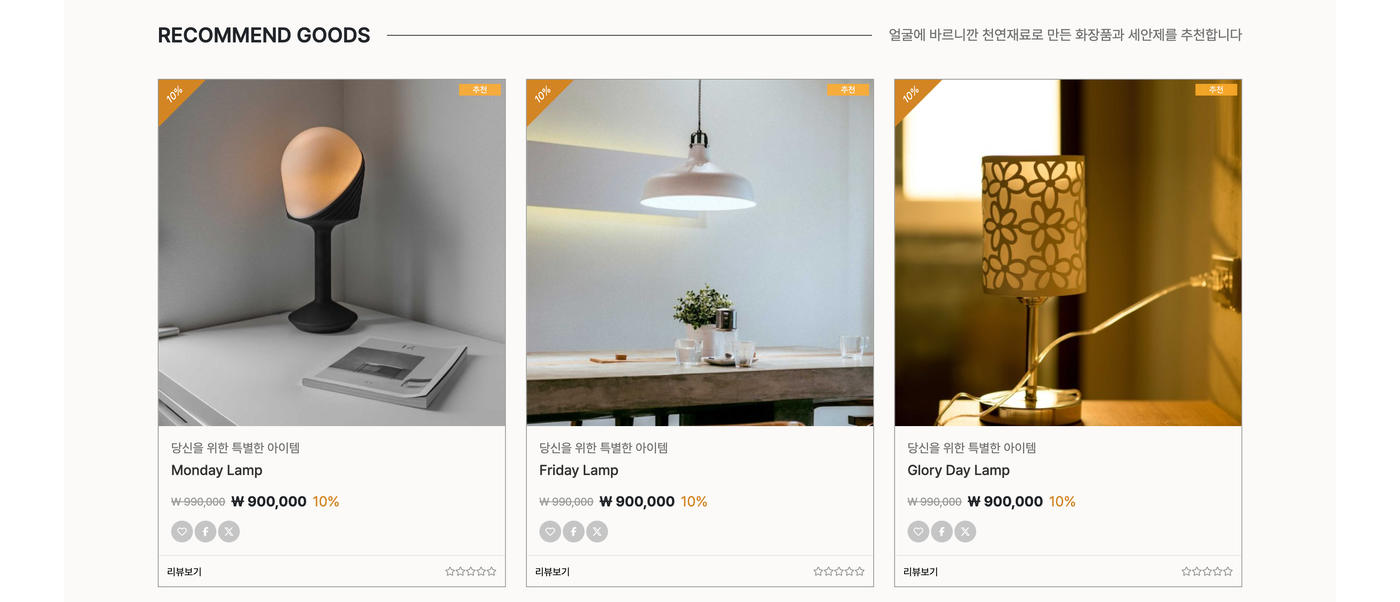Share Monday Lamp on X
The width and height of the screenshot is (1400, 602).
229,532
